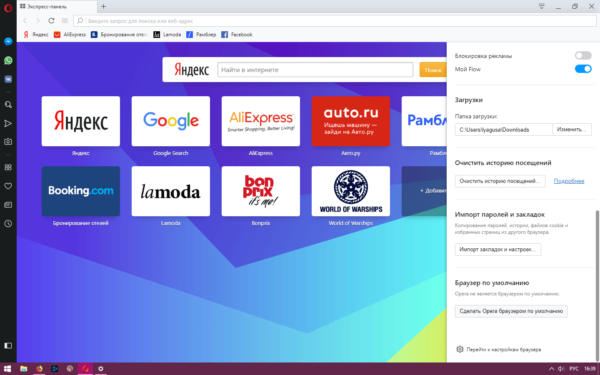Click the + Добавить site tile

[424, 191]
